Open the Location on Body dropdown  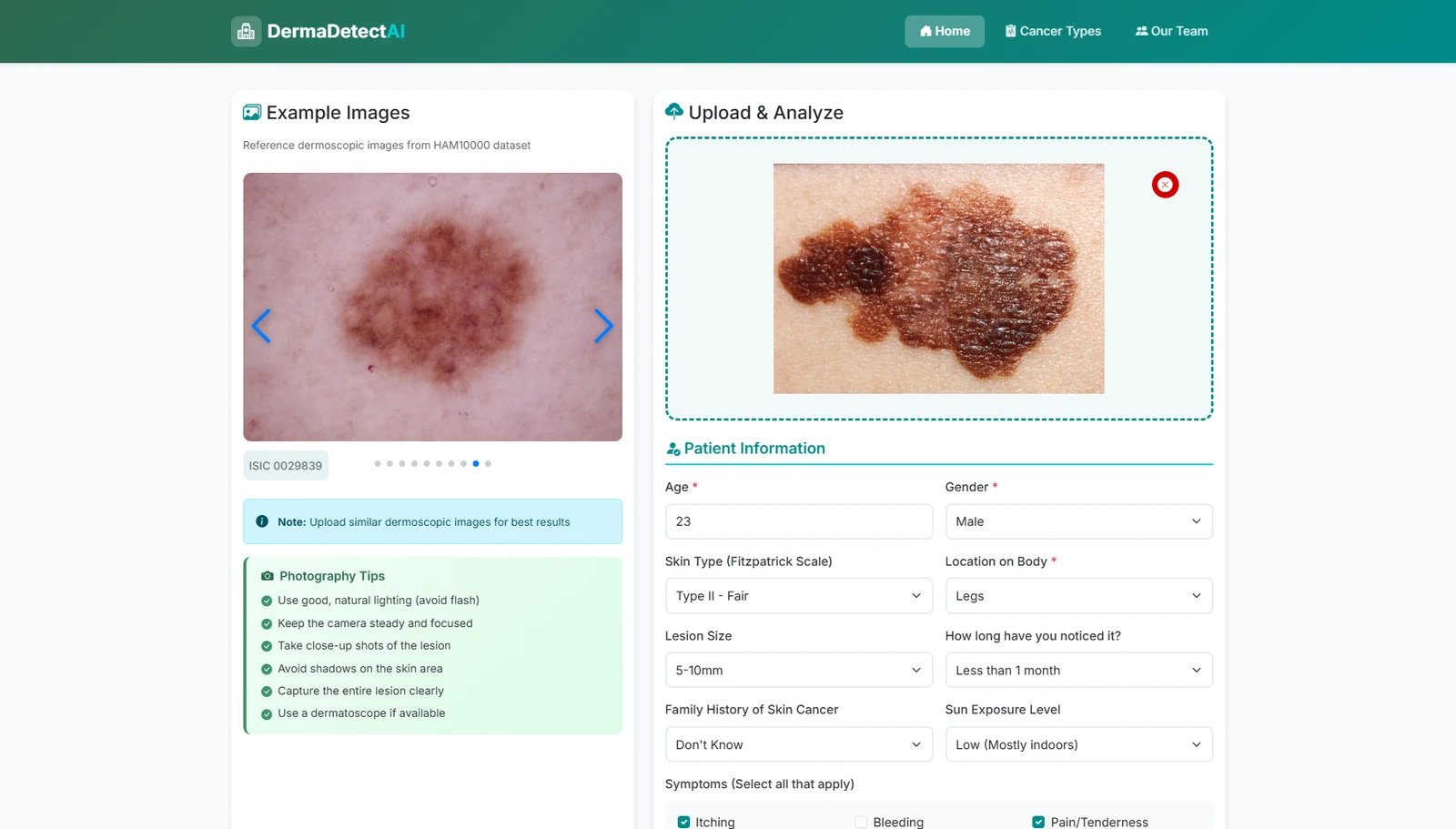(x=1078, y=596)
